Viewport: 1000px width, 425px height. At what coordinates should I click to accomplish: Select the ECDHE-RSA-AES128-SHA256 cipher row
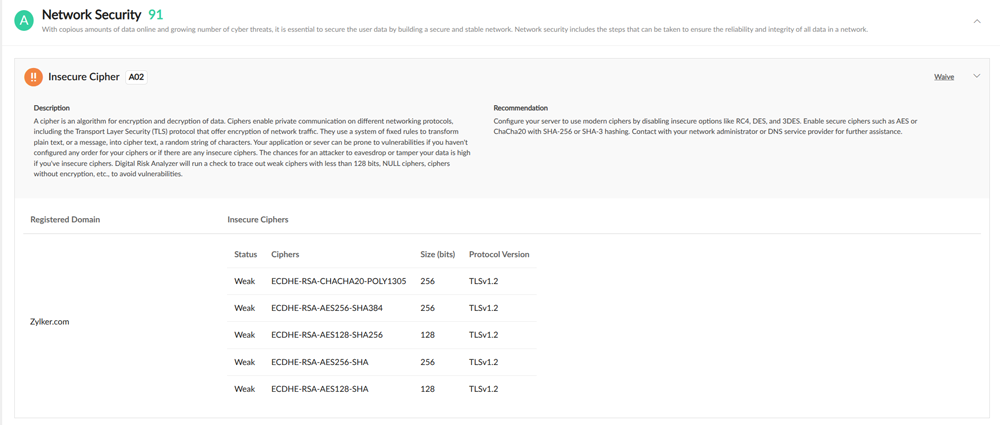(327, 335)
